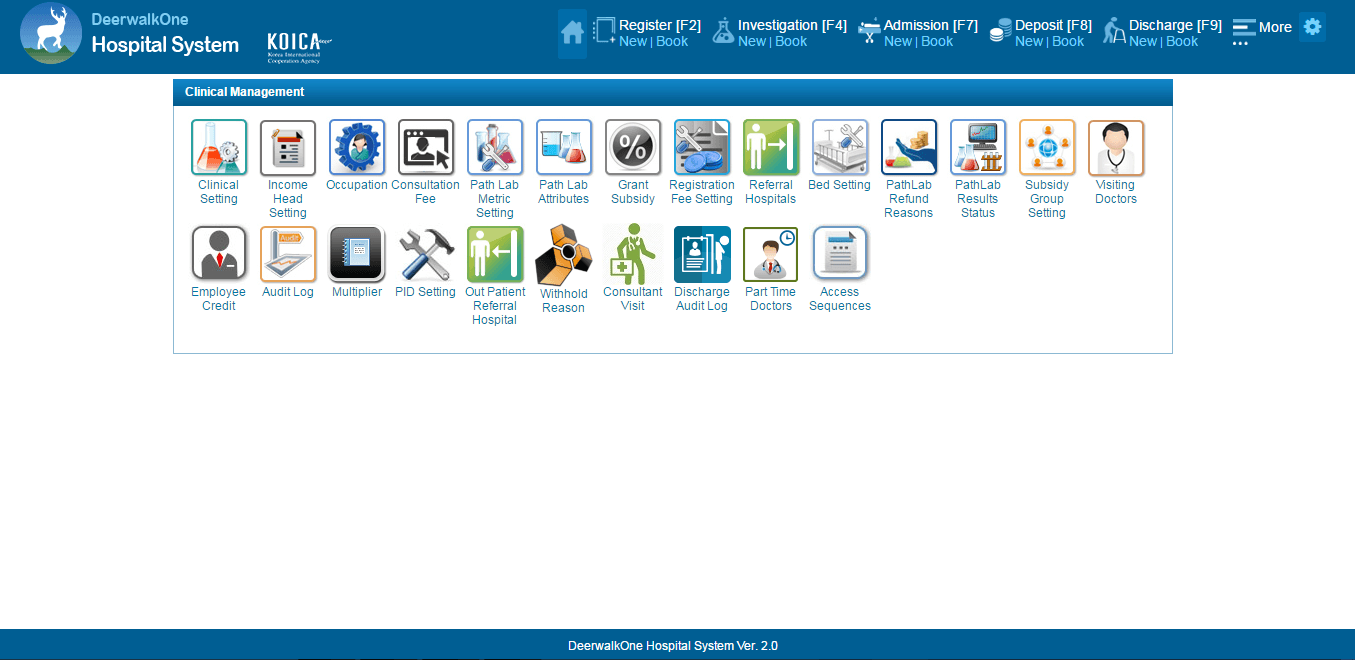Open Path Lab Attributes icon
This screenshot has width=1355, height=660.
pos(564,148)
